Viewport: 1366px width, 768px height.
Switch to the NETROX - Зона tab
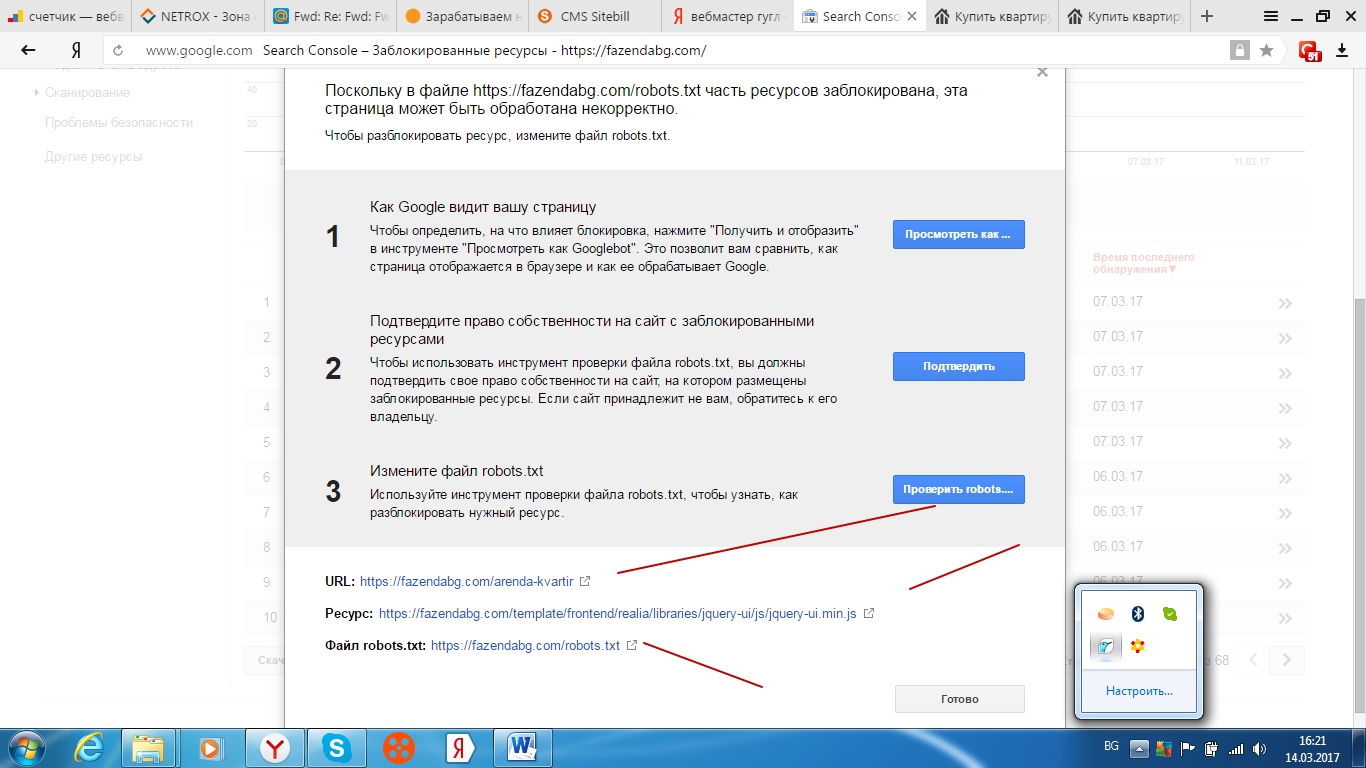pos(197,16)
